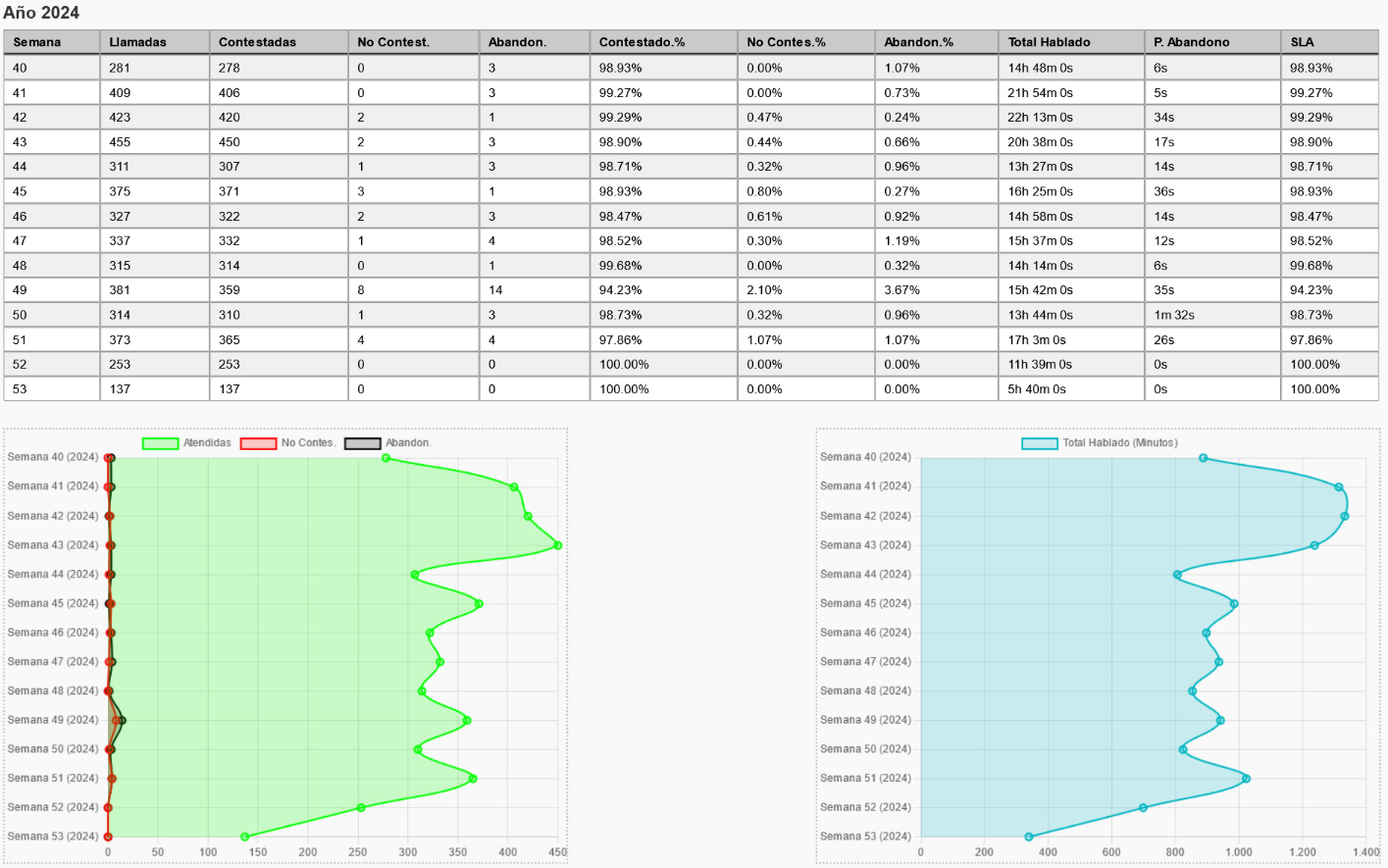1388x868 pixels.
Task: Select the week 49 cell in Semana column
Action: pyautogui.click(x=21, y=290)
